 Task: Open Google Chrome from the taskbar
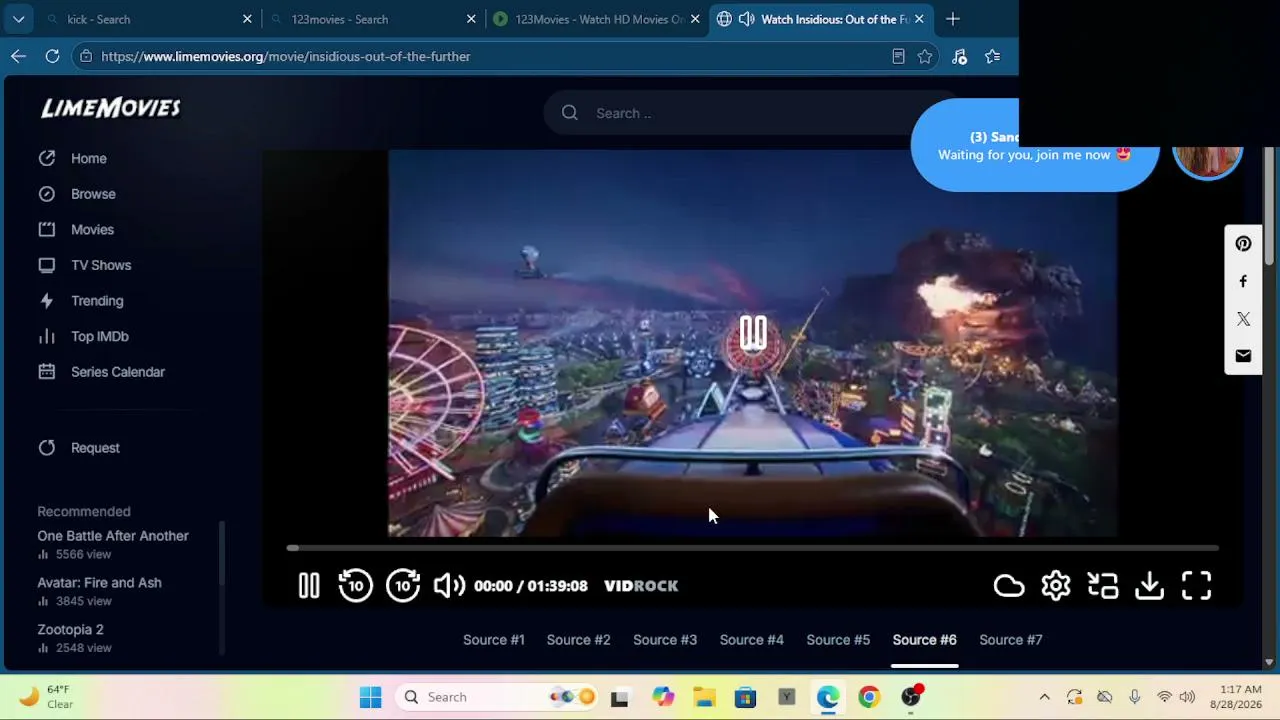click(x=869, y=697)
